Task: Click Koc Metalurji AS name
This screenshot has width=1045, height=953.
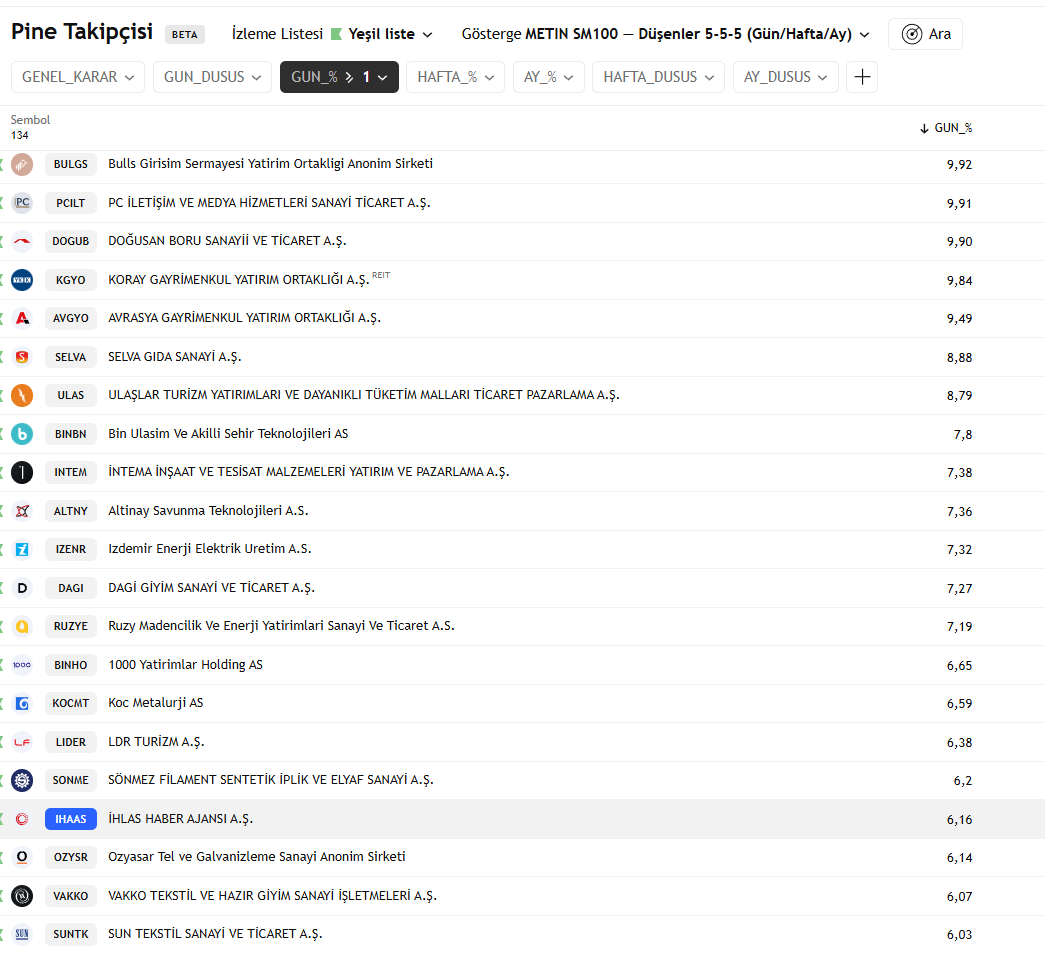Action: click(156, 702)
